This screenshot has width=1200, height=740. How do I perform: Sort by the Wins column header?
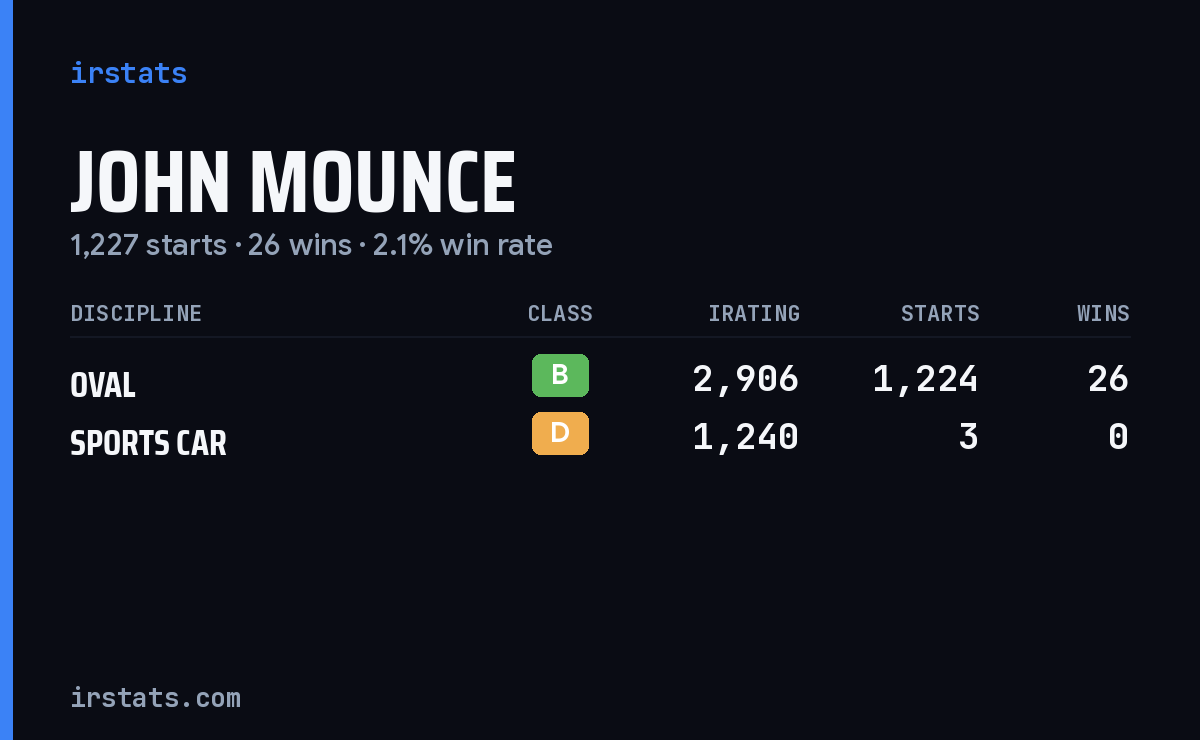pos(1103,313)
